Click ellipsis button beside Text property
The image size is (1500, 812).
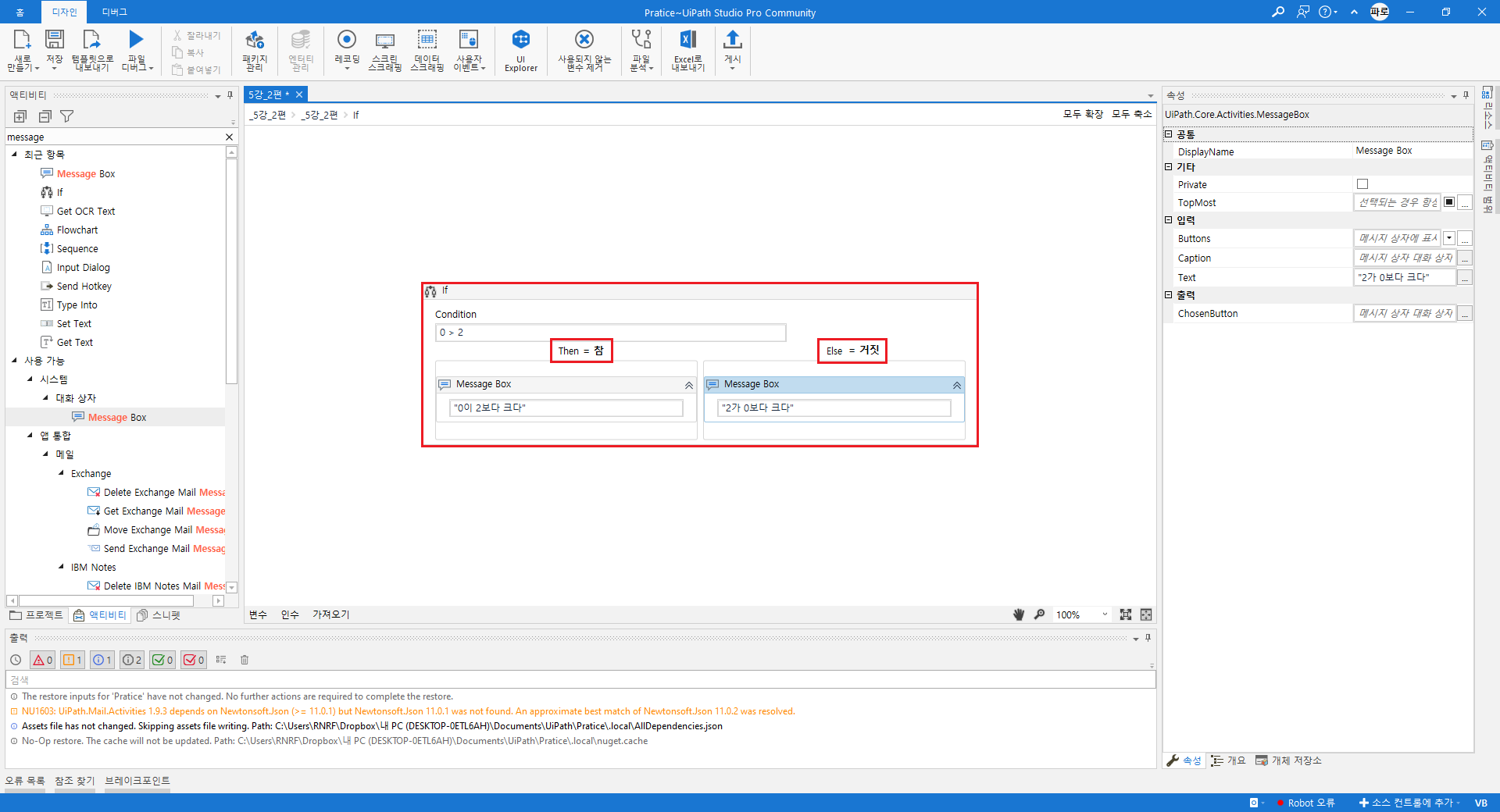pos(1466,277)
